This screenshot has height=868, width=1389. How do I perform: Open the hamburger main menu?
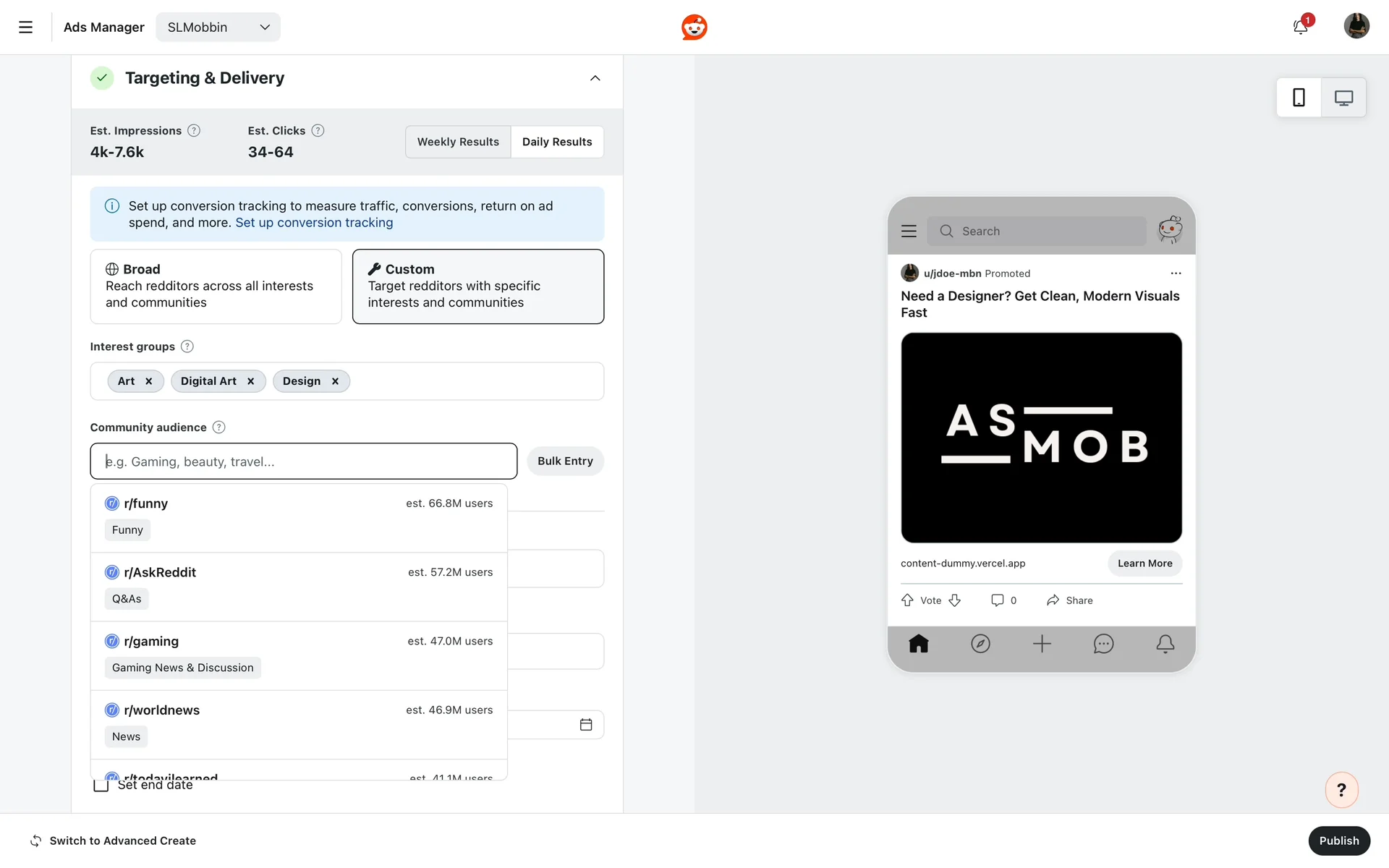pyautogui.click(x=25, y=27)
